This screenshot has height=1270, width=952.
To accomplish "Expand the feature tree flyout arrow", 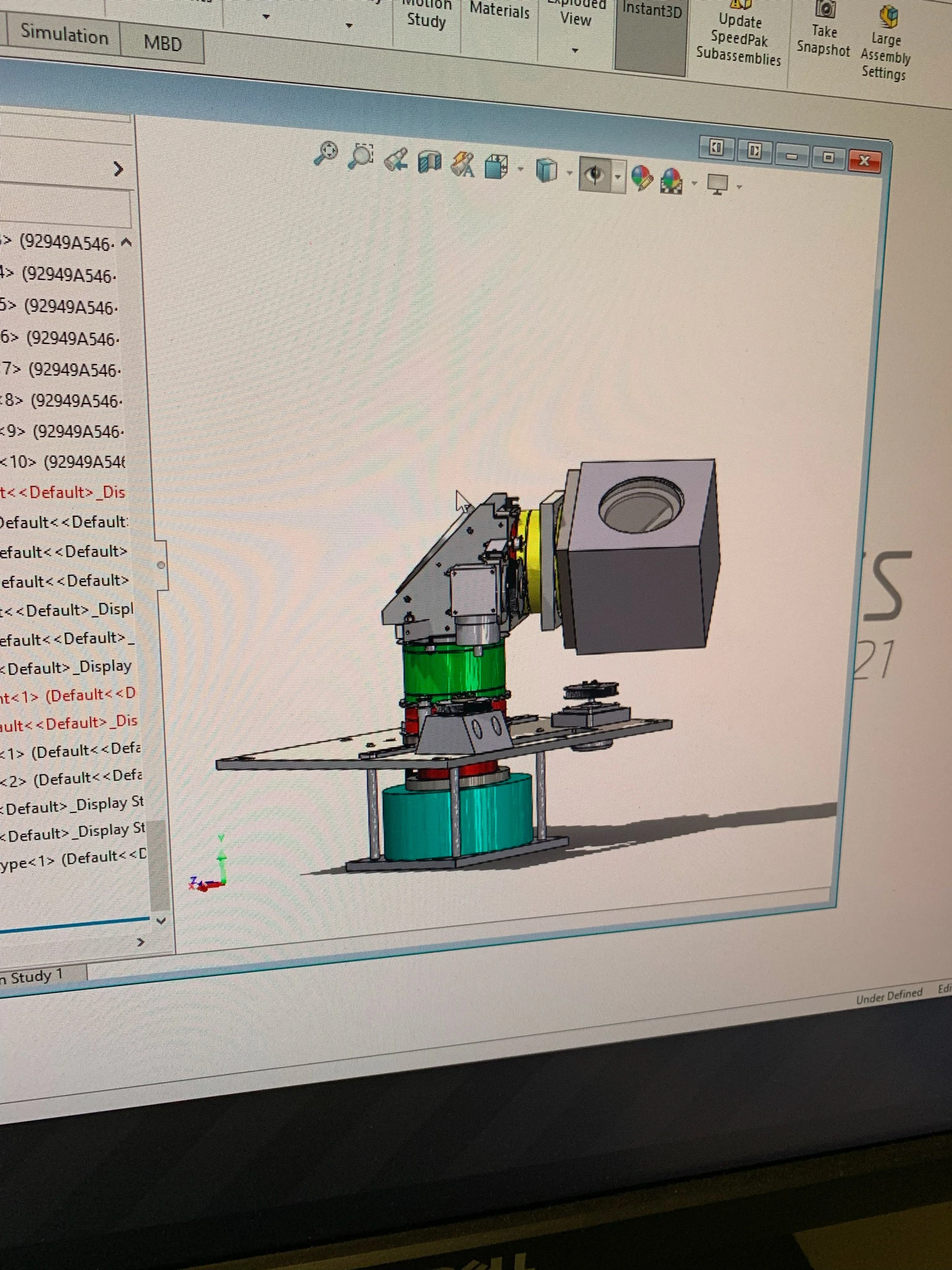I will [x=118, y=169].
